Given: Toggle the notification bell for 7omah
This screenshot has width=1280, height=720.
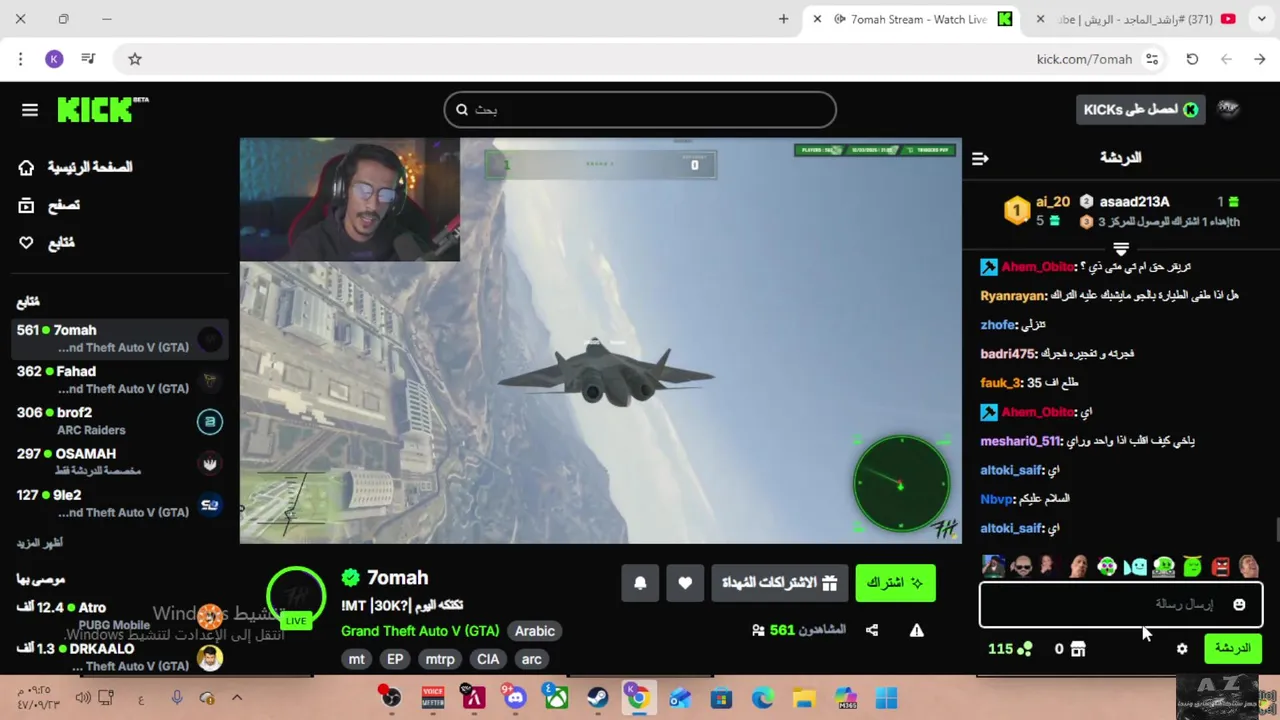Looking at the screenshot, I should pyautogui.click(x=640, y=583).
